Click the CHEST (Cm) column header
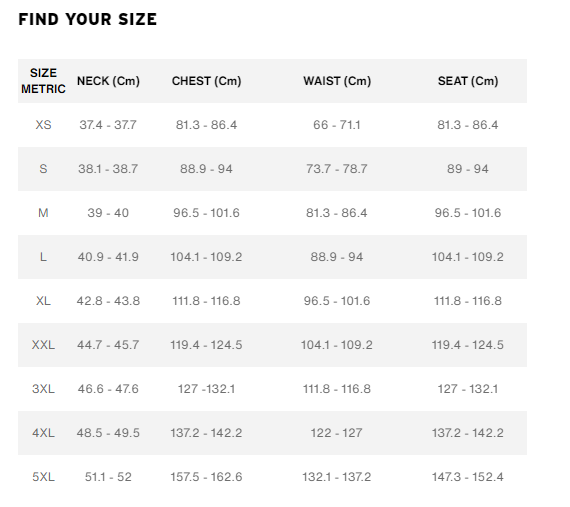The image size is (570, 507). 206,81
